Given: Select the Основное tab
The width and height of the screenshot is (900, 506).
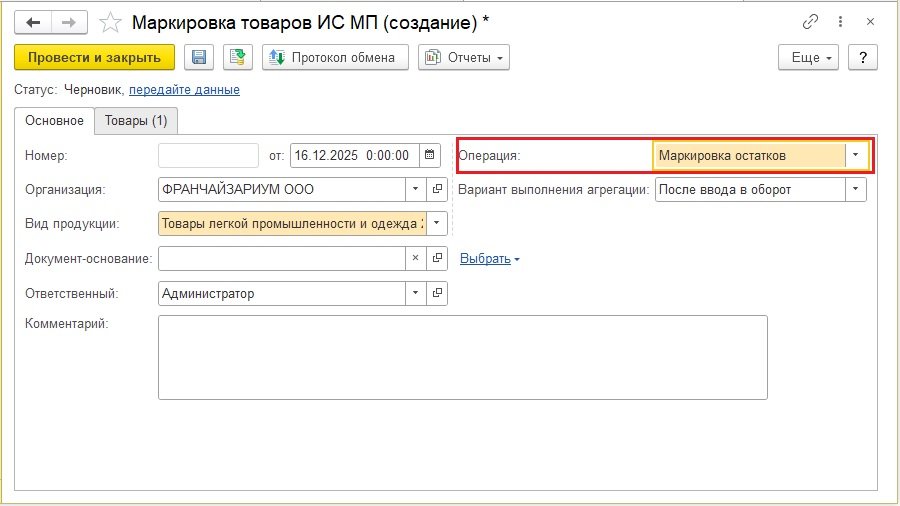Looking at the screenshot, I should pos(54,121).
